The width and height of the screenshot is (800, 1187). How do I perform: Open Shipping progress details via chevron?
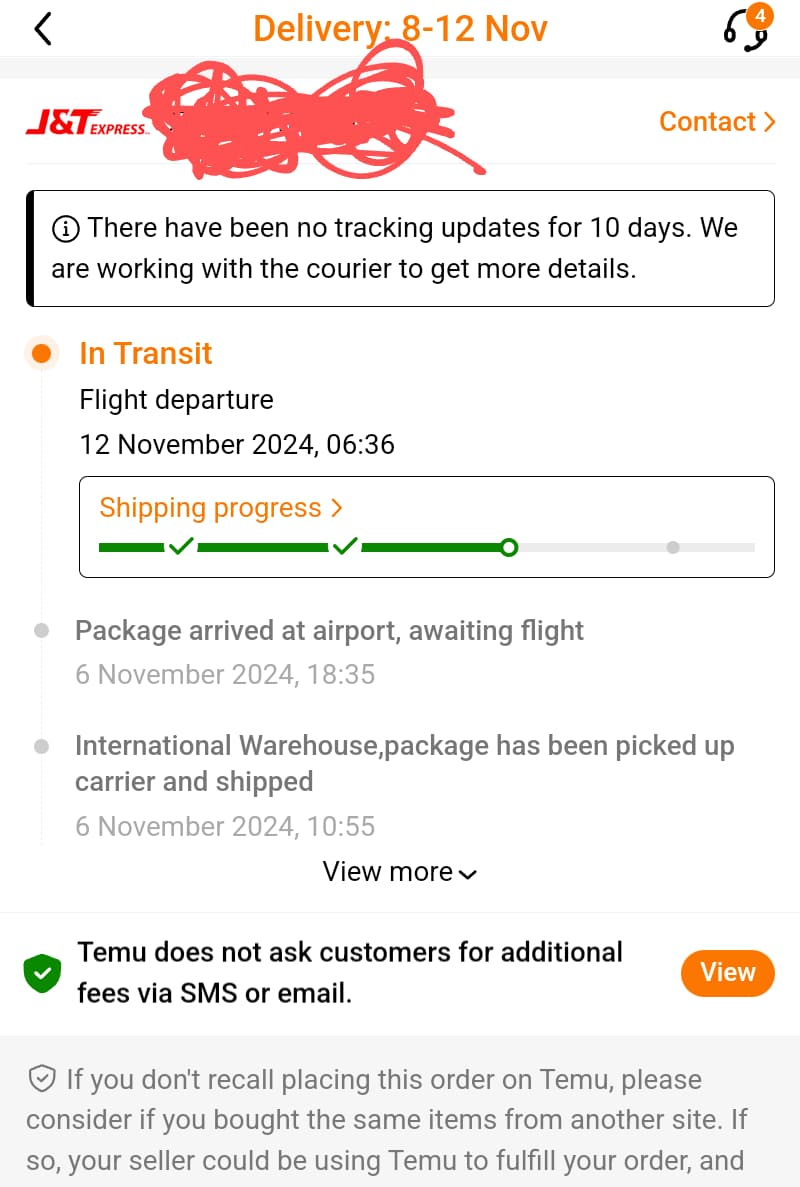[x=337, y=507]
